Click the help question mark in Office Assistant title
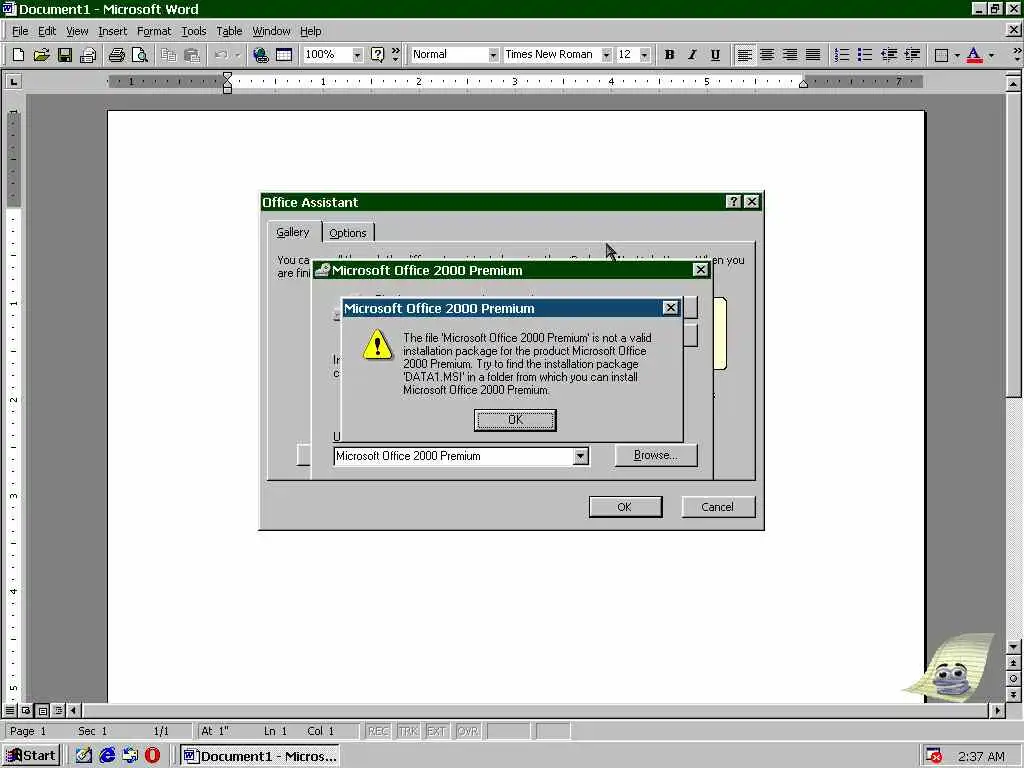The width and height of the screenshot is (1024, 768). [733, 202]
